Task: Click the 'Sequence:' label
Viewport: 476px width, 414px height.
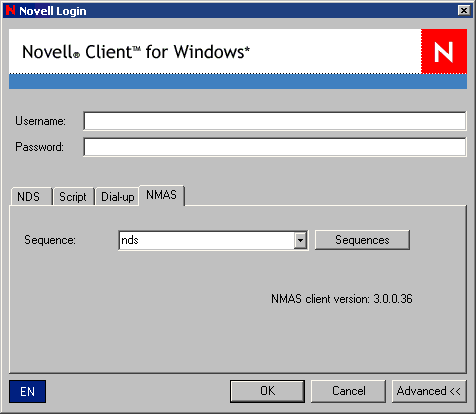Action: [50, 240]
